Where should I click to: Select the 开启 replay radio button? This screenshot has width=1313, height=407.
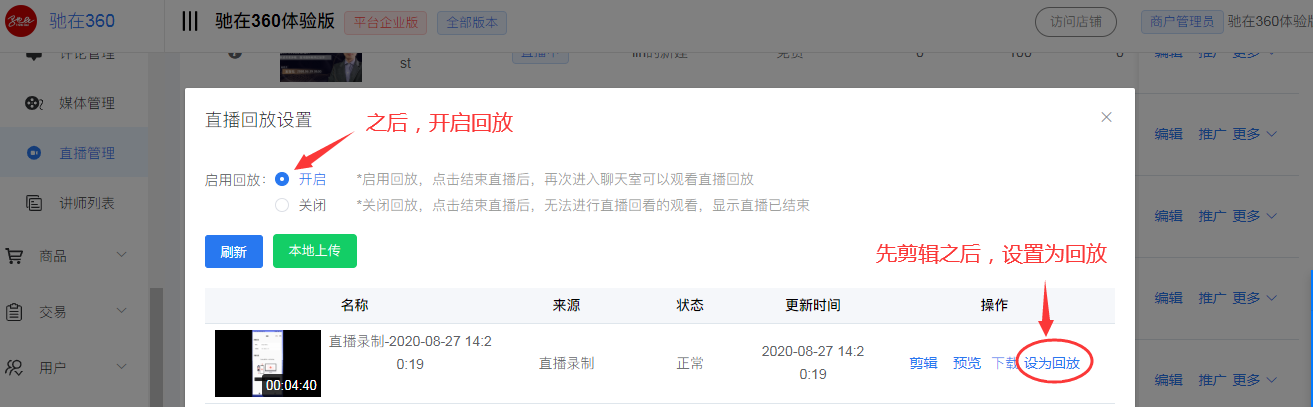click(x=282, y=179)
